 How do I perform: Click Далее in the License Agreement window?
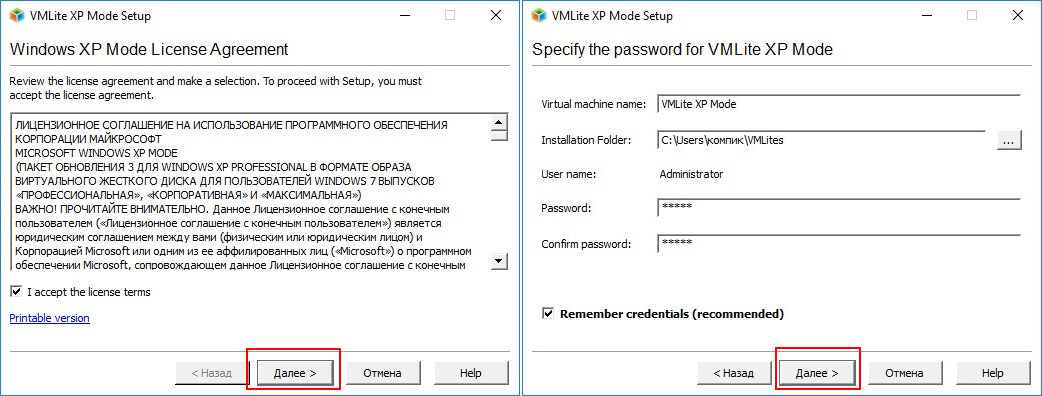click(x=294, y=373)
